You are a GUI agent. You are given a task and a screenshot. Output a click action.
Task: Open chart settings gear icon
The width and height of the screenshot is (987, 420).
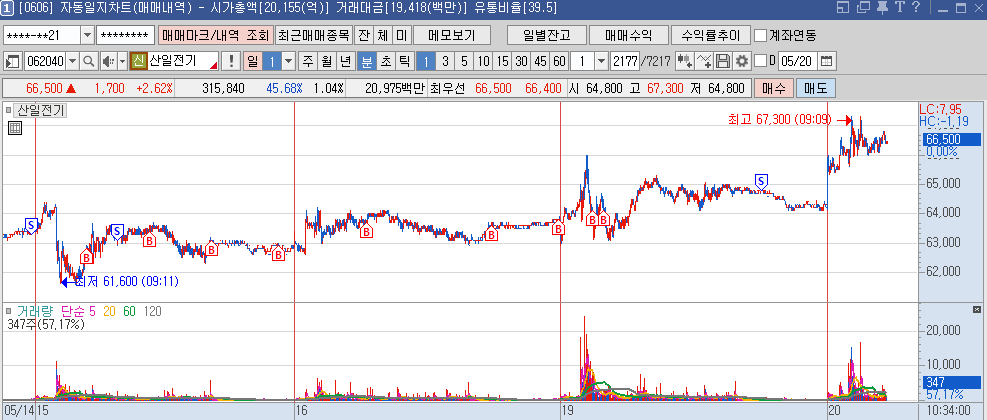pos(742,61)
